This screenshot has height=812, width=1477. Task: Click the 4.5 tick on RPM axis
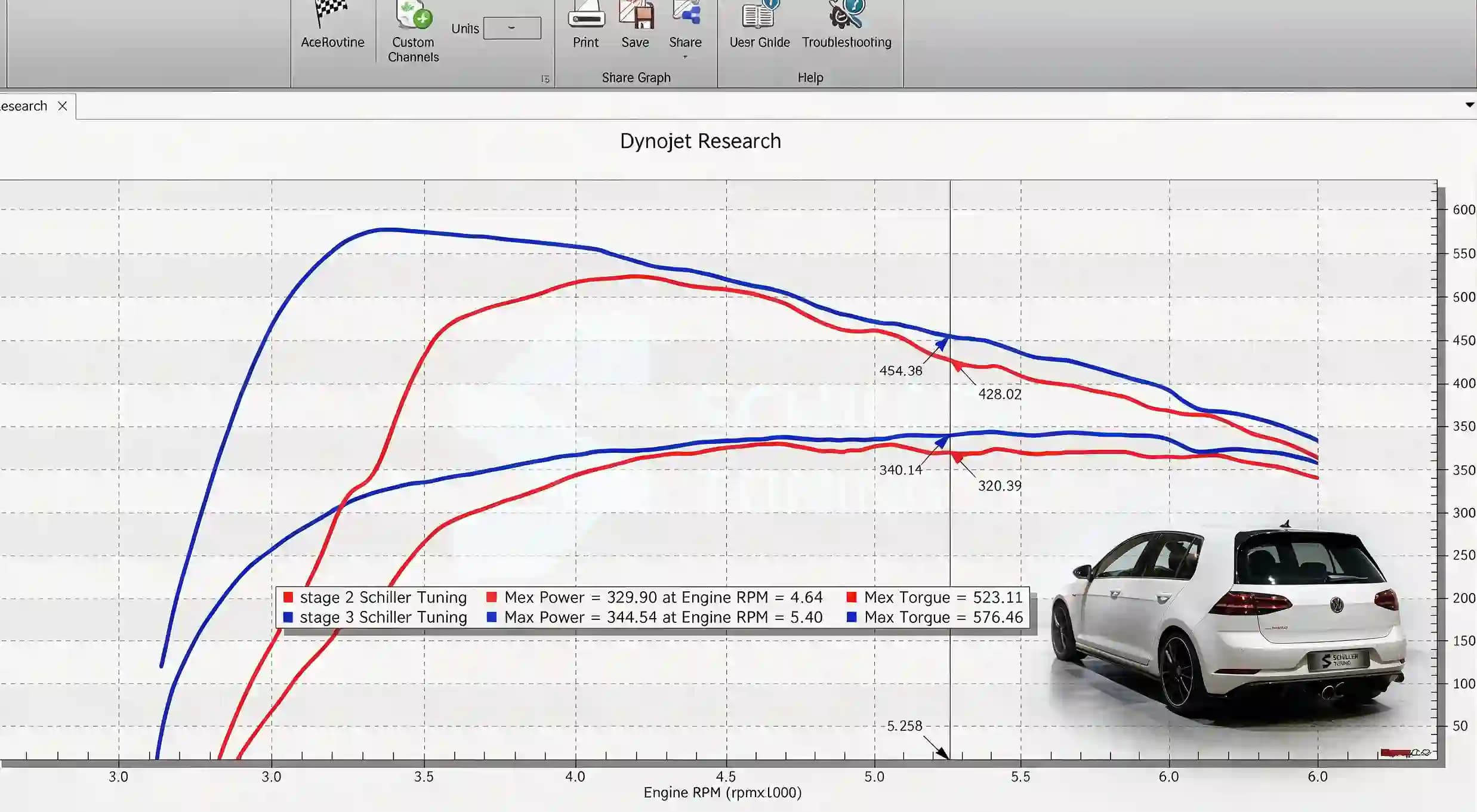[x=726, y=777]
